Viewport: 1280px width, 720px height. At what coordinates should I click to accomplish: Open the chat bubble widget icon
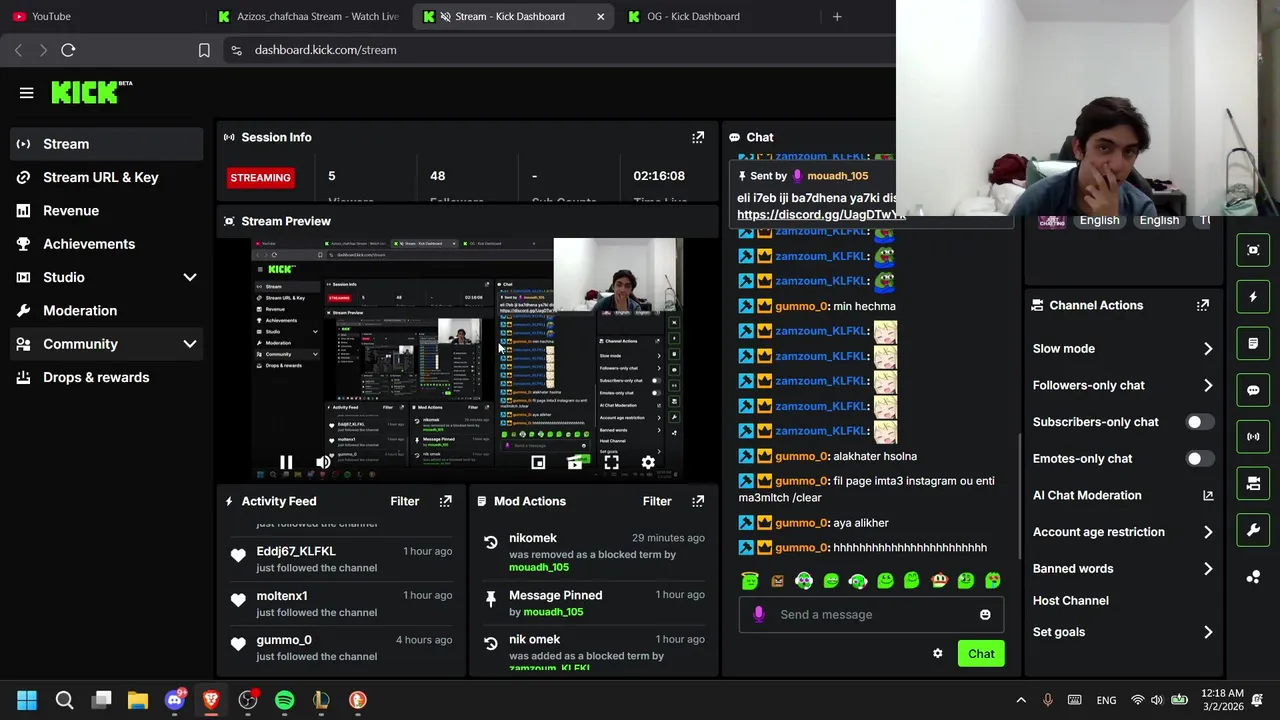click(1253, 390)
